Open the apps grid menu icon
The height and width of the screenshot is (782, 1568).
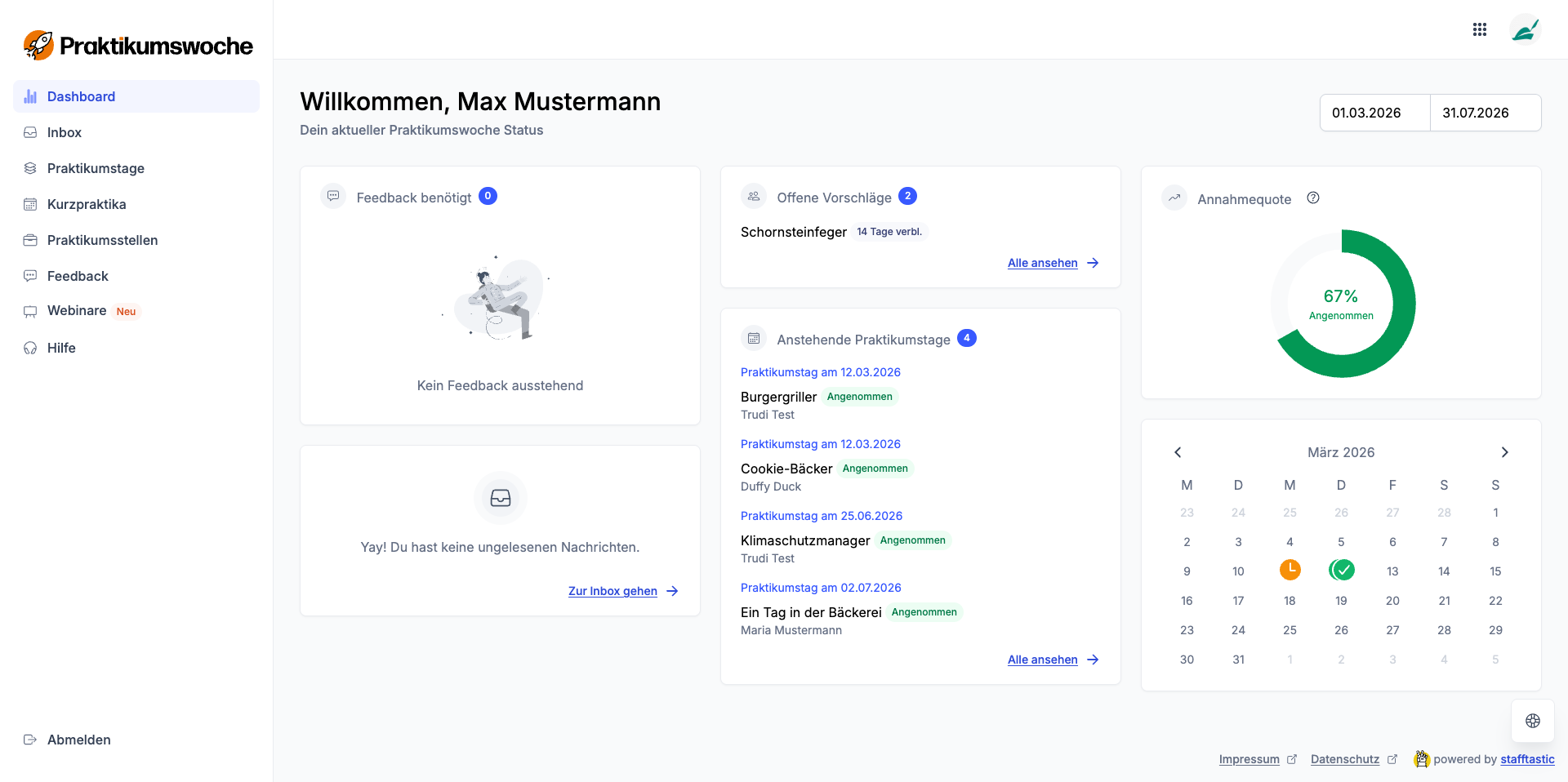click(x=1479, y=29)
